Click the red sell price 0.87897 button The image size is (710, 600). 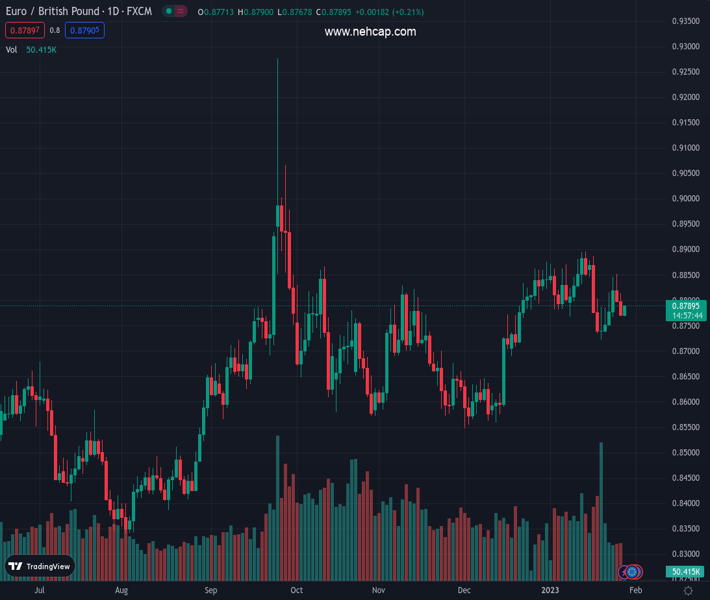(x=25, y=30)
